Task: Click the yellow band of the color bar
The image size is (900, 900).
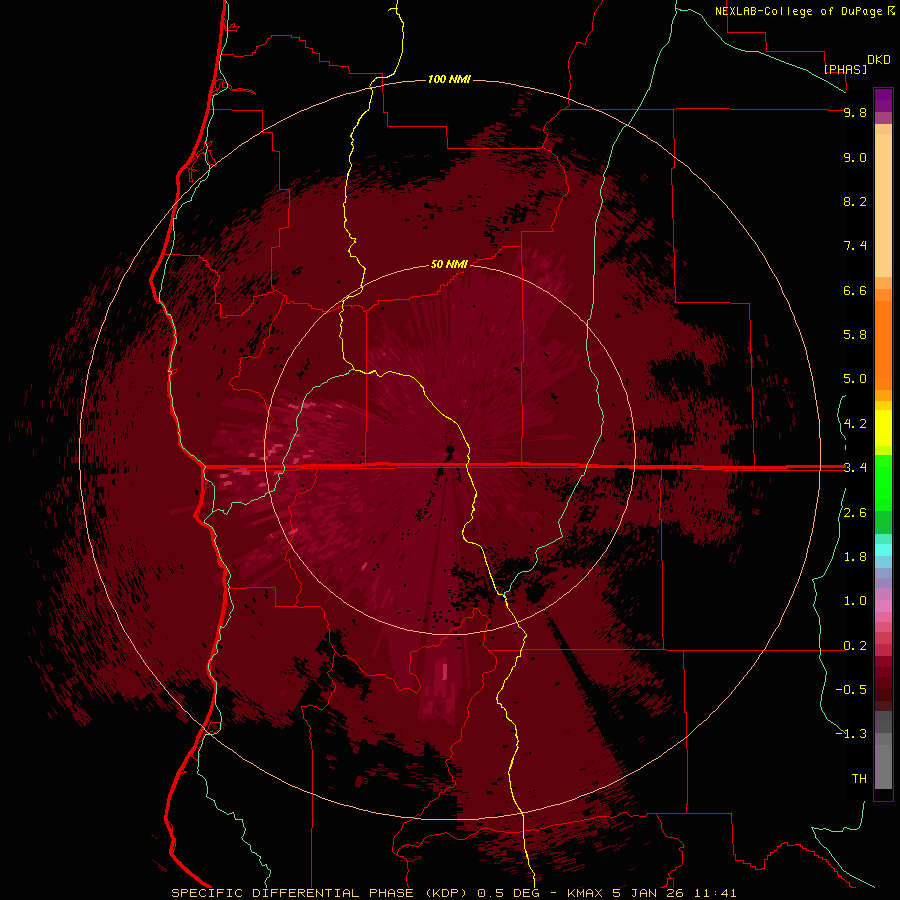Action: 883,428
